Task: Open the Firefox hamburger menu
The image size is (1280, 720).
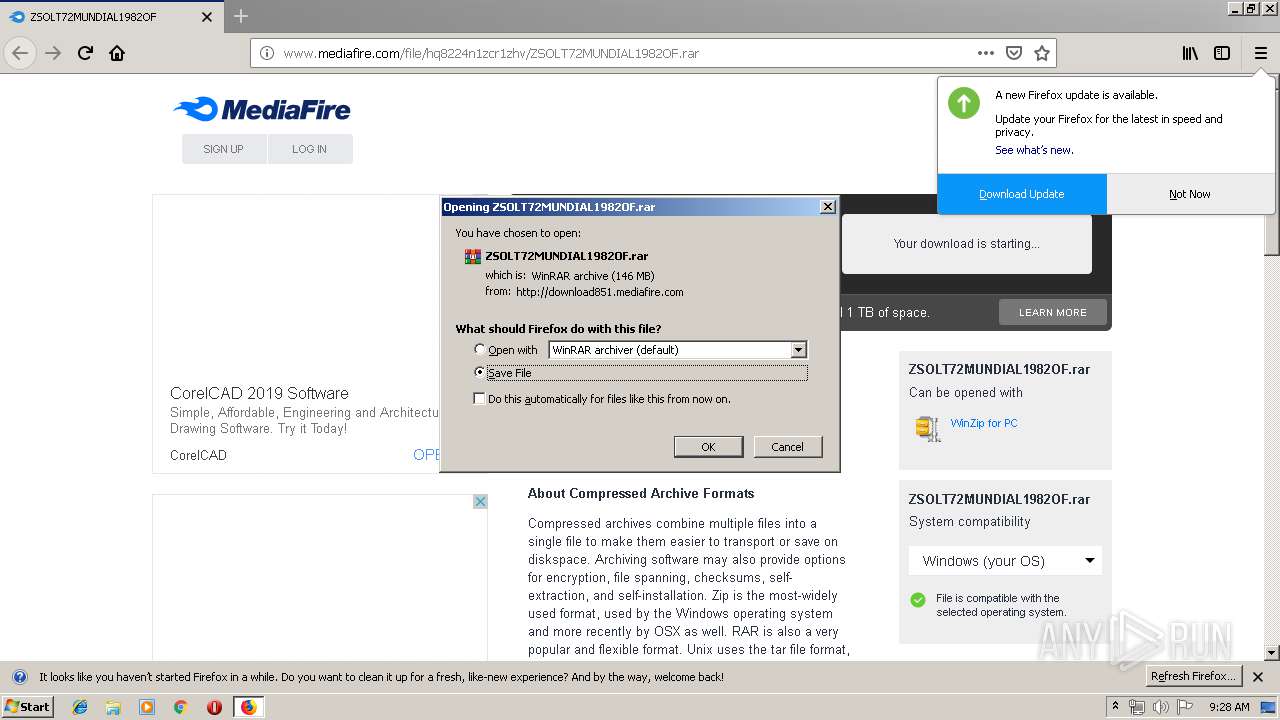Action: [x=1260, y=53]
